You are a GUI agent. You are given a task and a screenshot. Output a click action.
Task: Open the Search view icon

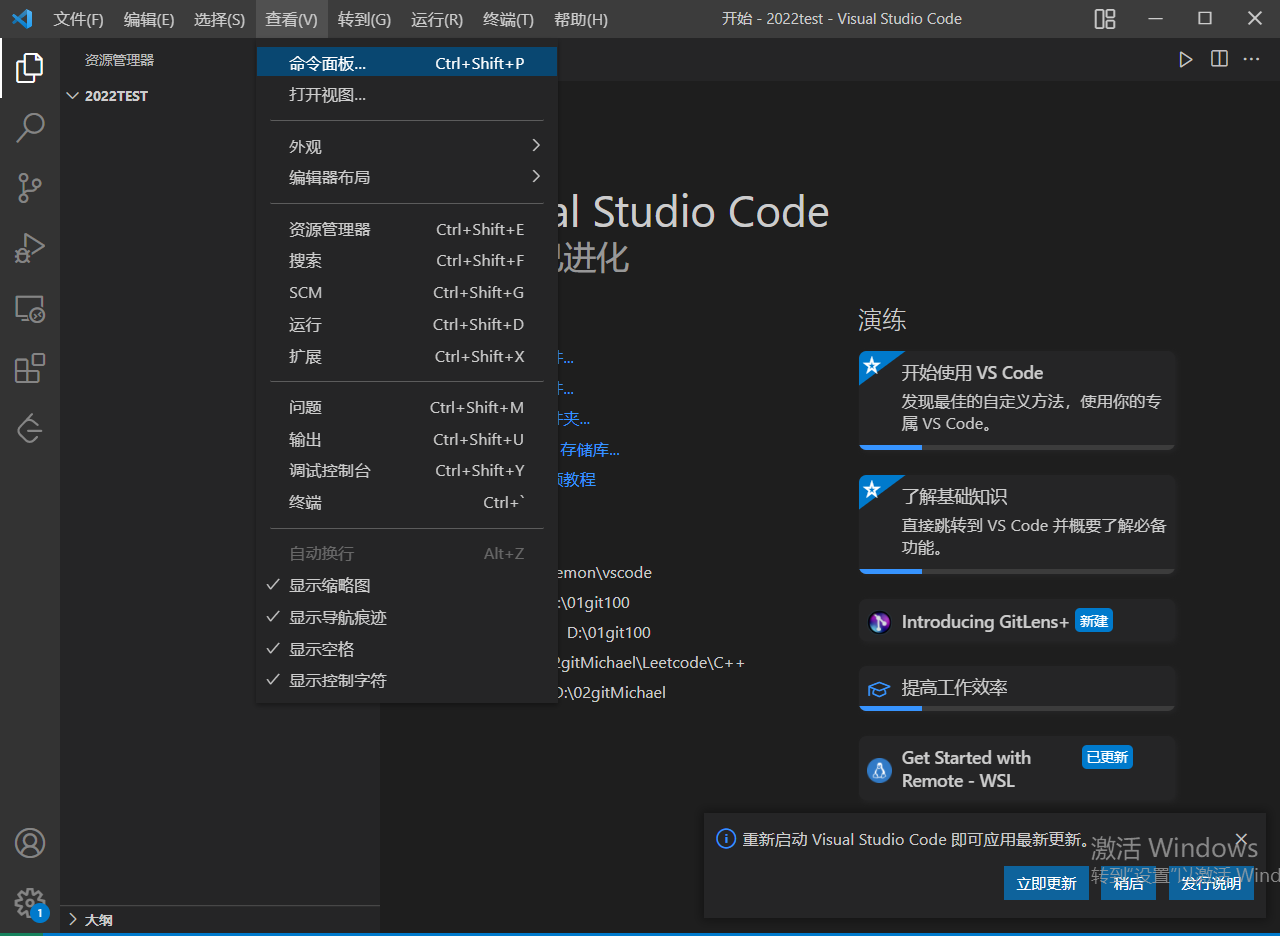(x=30, y=127)
